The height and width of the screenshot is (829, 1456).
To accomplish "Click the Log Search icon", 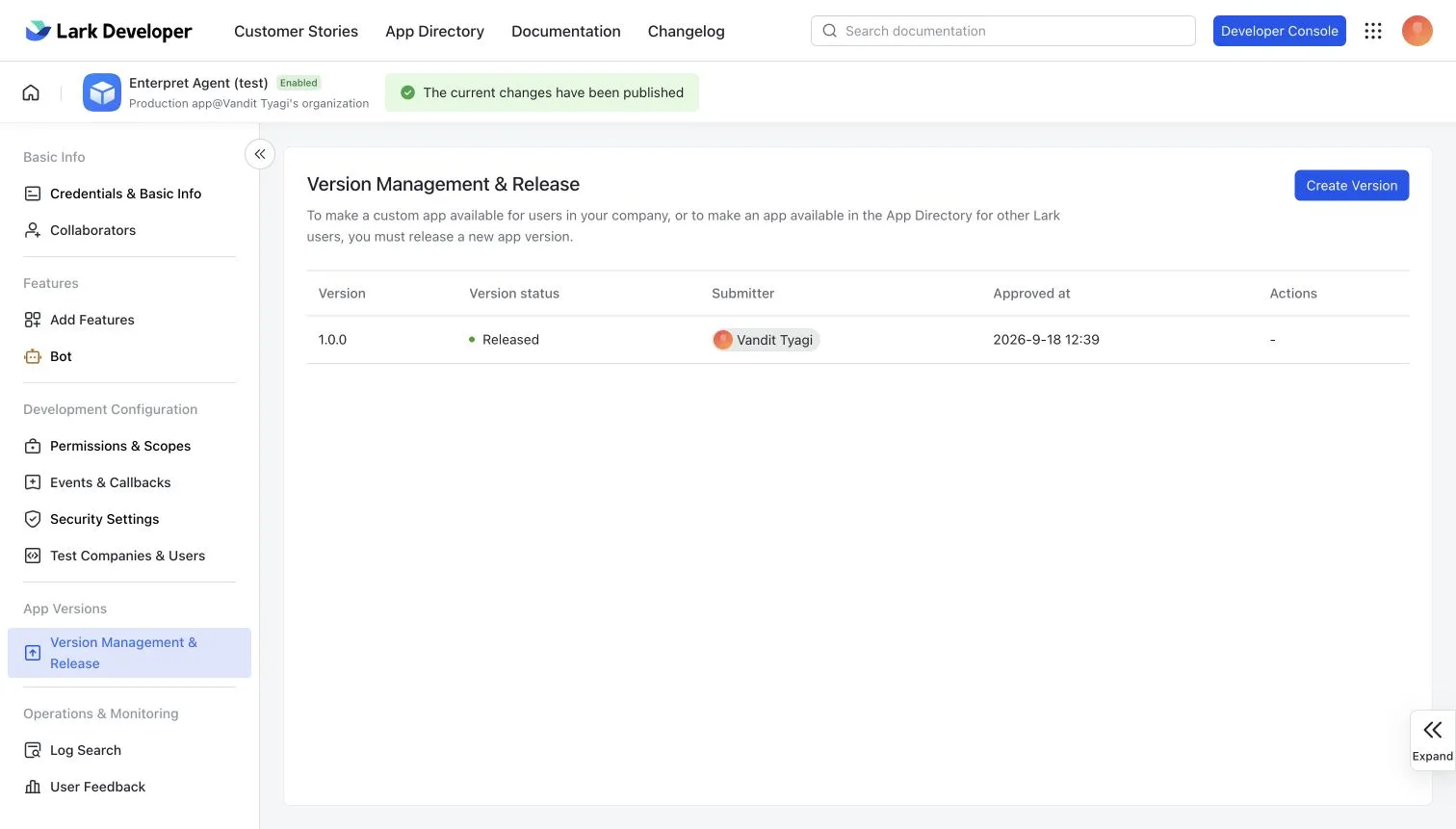I will [x=33, y=750].
